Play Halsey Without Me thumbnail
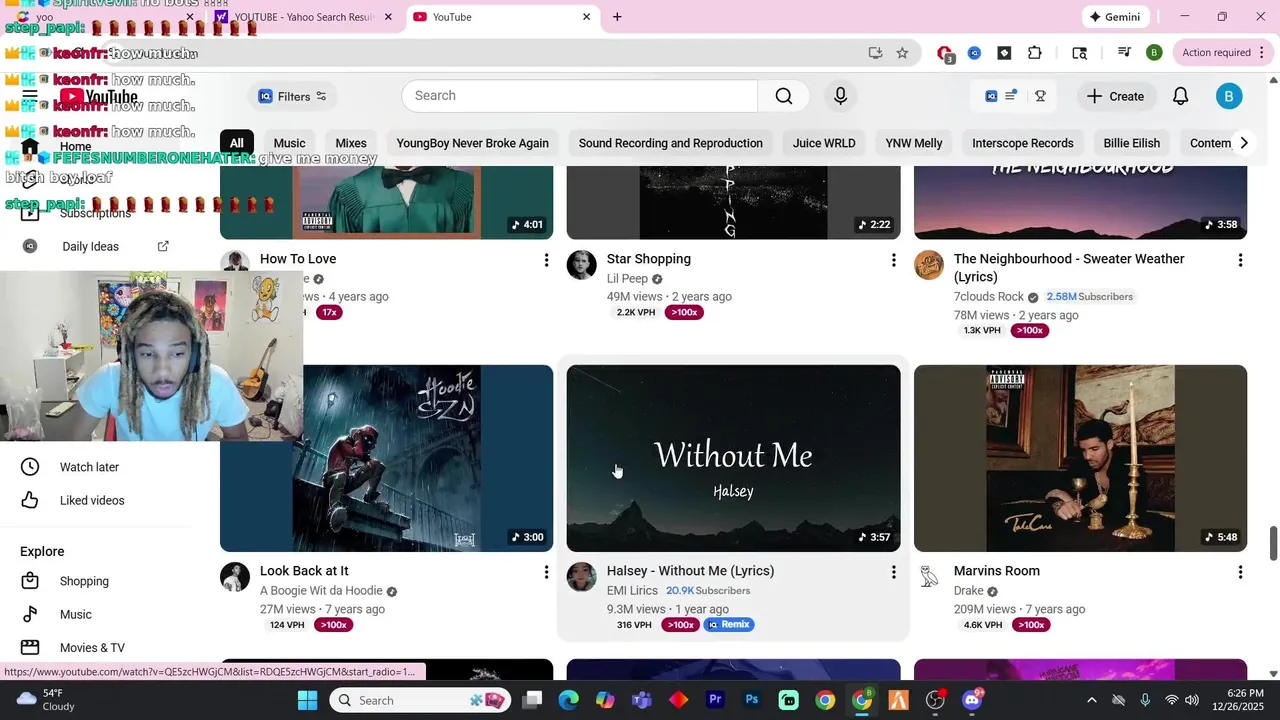This screenshot has height=720, width=1280. click(733, 458)
